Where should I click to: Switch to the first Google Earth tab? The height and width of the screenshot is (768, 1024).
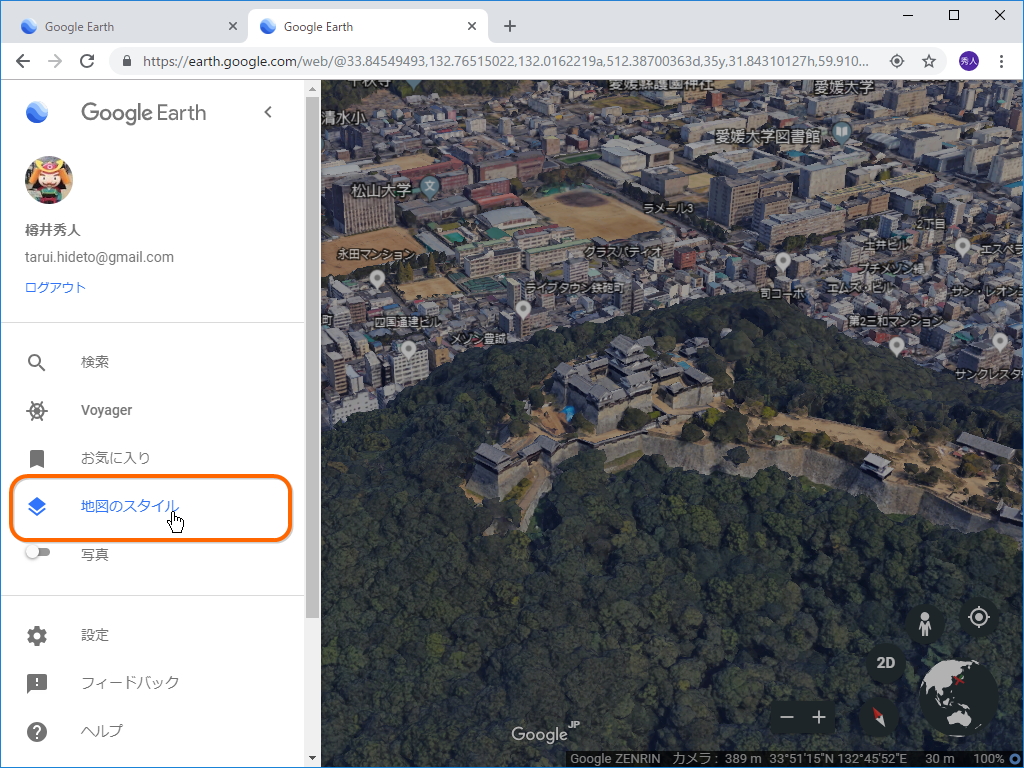pos(124,27)
